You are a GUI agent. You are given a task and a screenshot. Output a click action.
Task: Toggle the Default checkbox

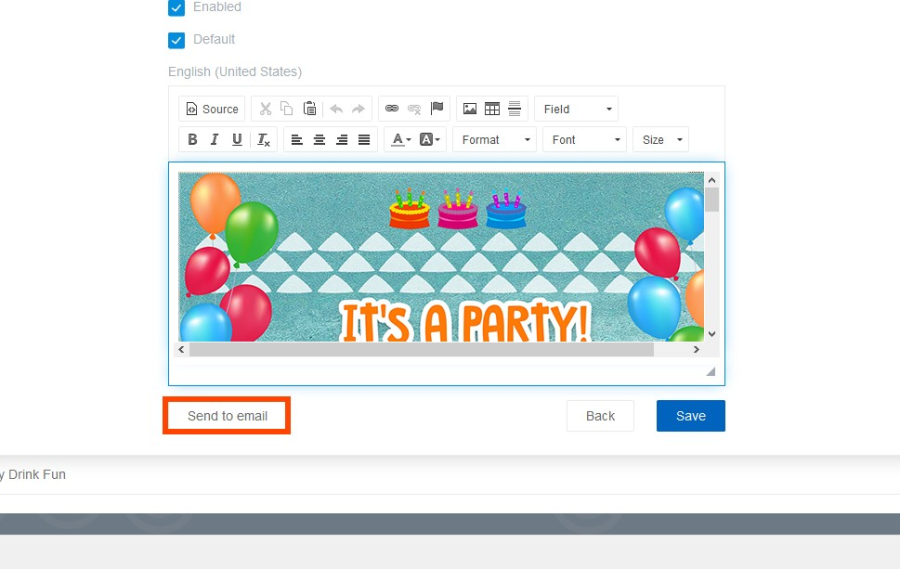pos(177,40)
